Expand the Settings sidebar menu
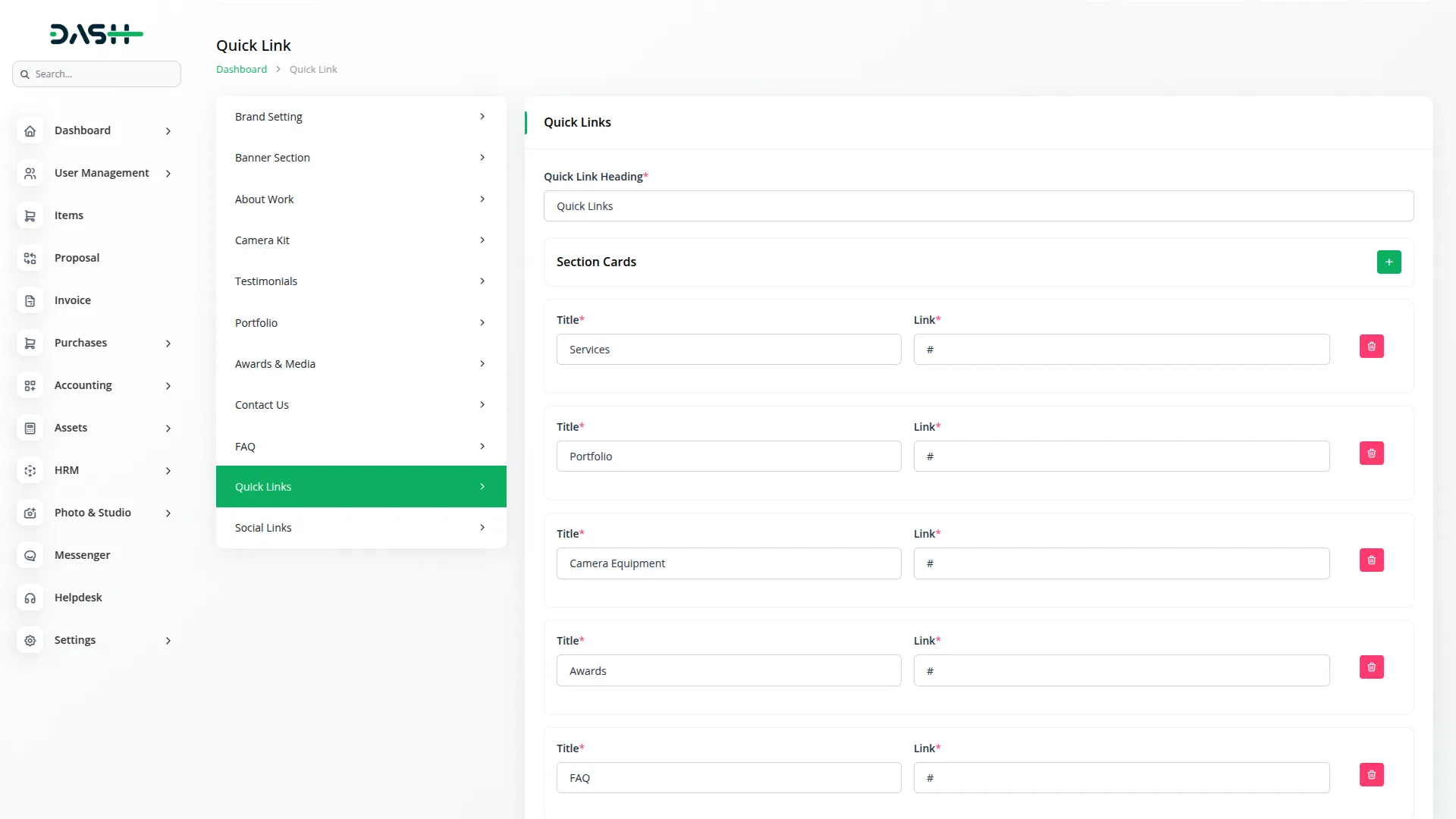The image size is (1456, 819). (x=168, y=641)
